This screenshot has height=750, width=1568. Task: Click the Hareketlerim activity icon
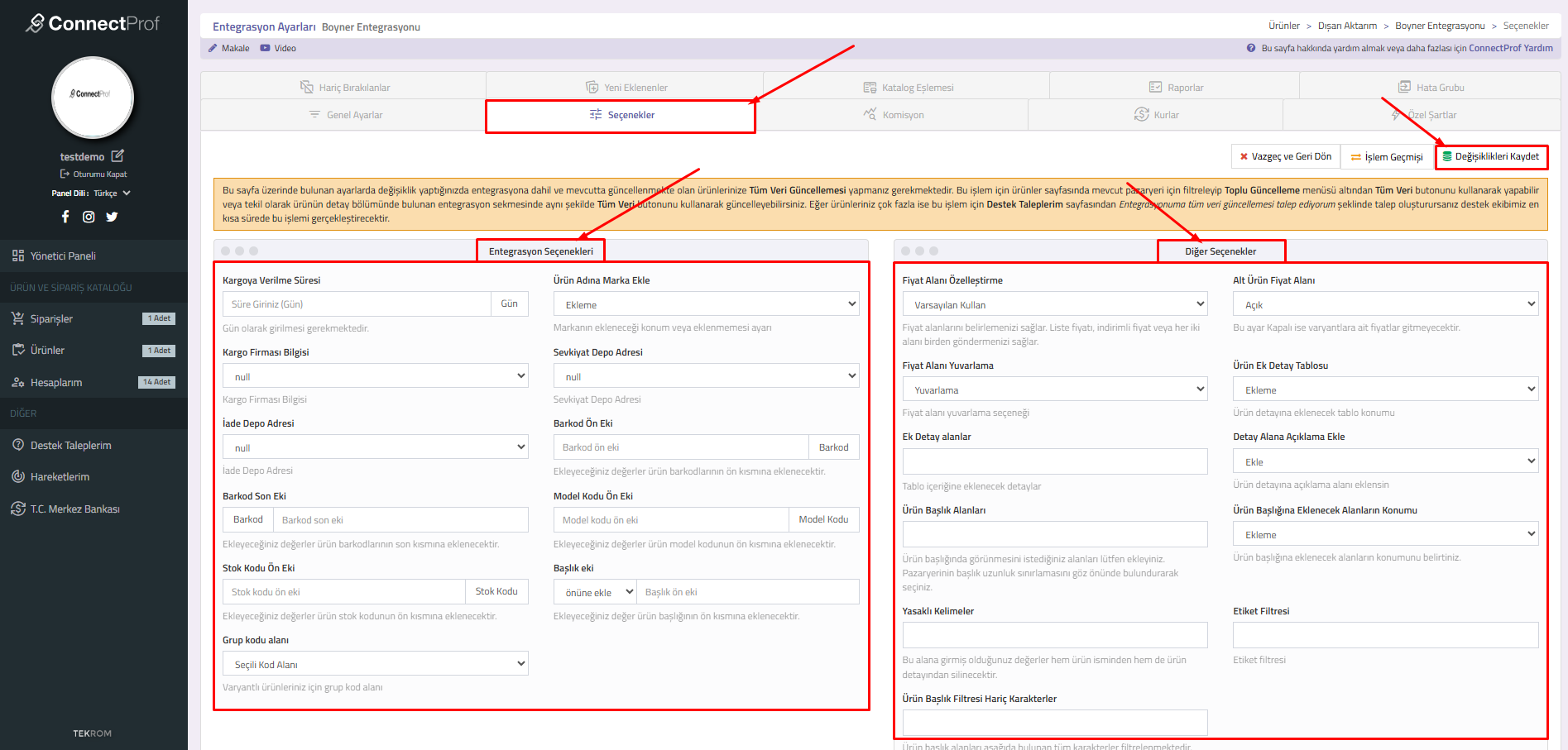pos(18,476)
